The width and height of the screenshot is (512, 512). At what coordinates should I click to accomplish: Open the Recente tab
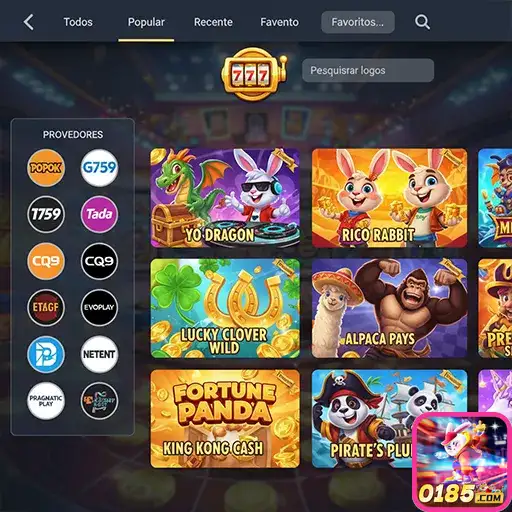tap(213, 22)
